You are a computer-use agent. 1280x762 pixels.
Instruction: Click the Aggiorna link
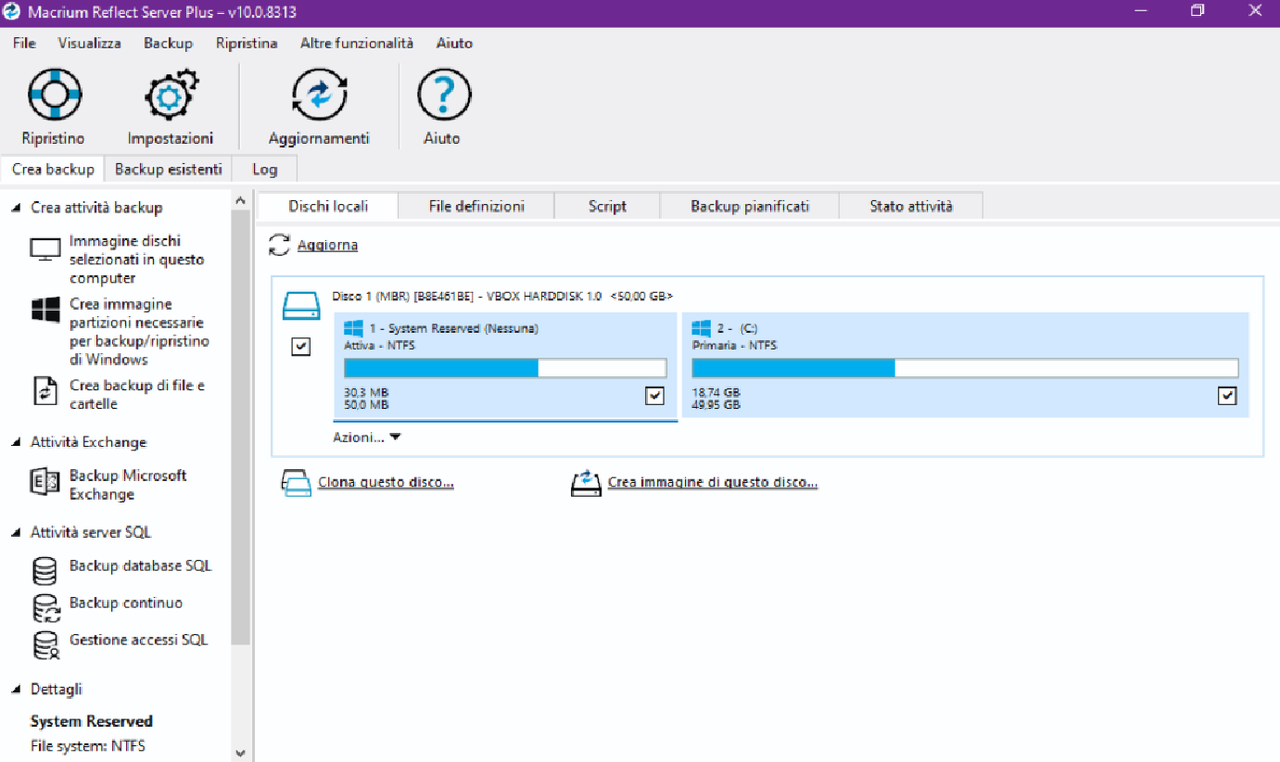(327, 245)
